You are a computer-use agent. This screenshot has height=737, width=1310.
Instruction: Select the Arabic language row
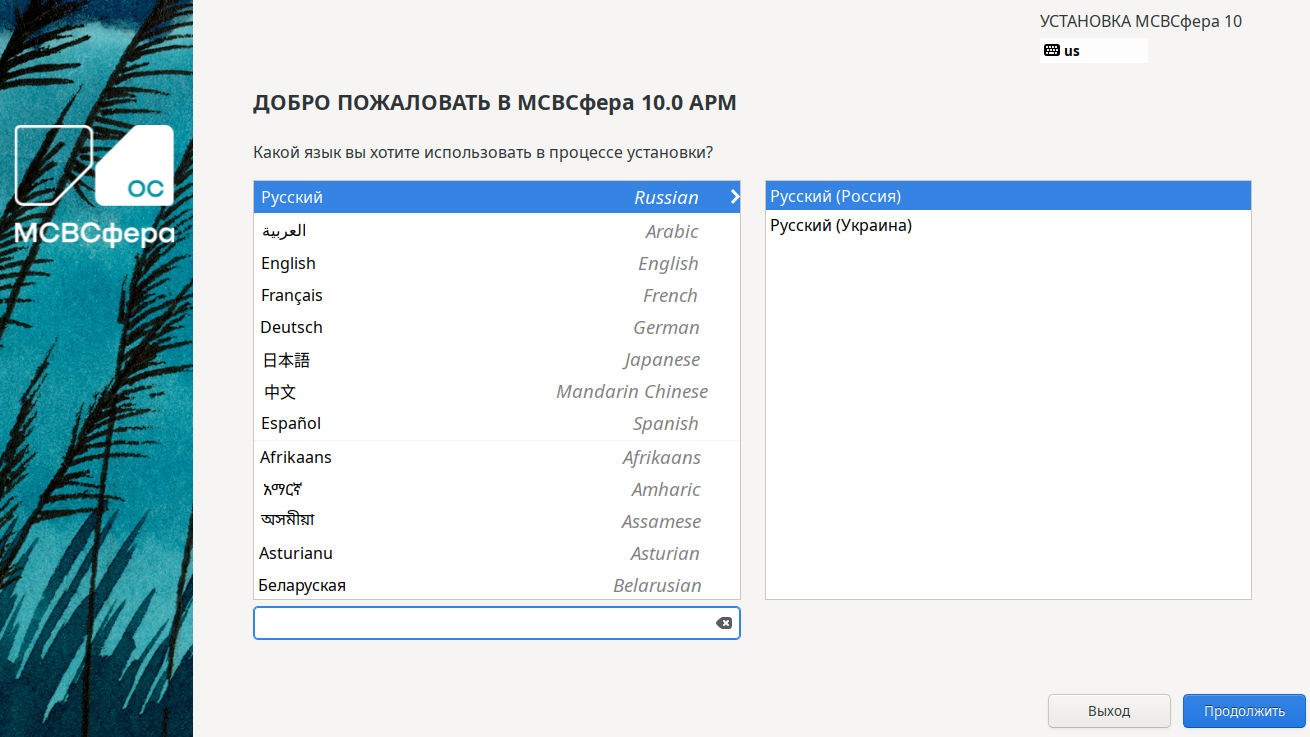point(496,231)
